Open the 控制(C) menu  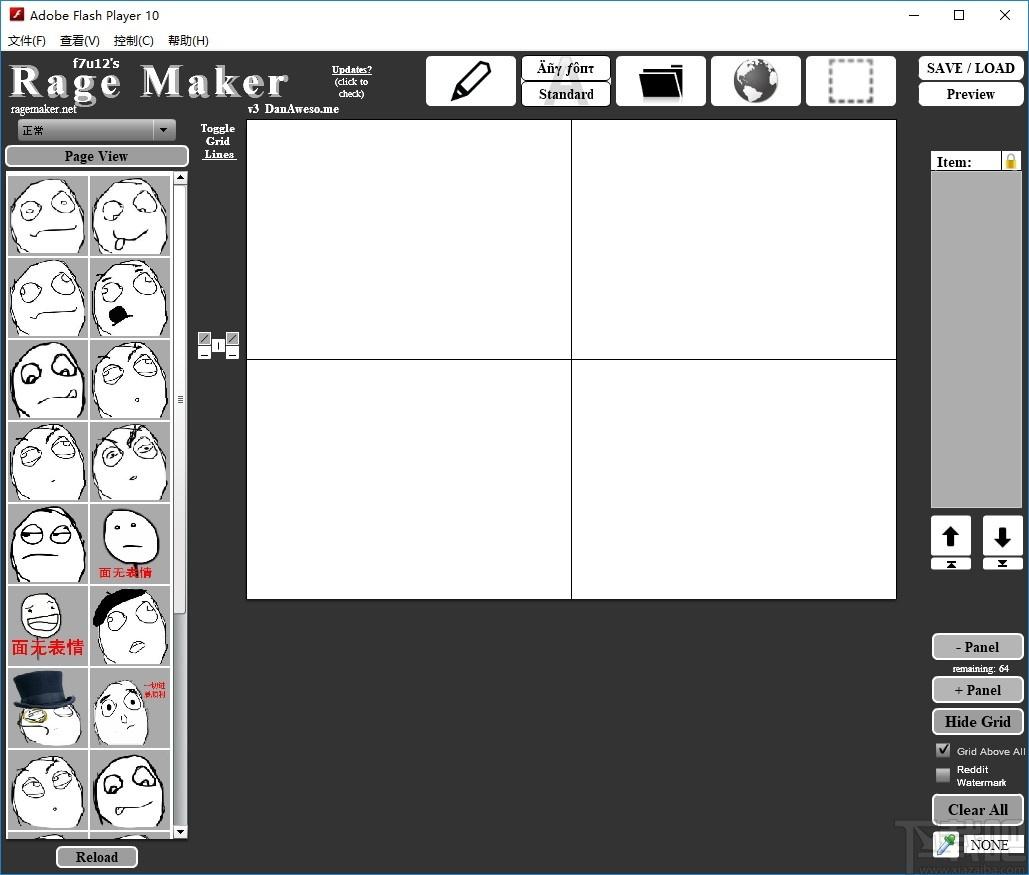133,41
